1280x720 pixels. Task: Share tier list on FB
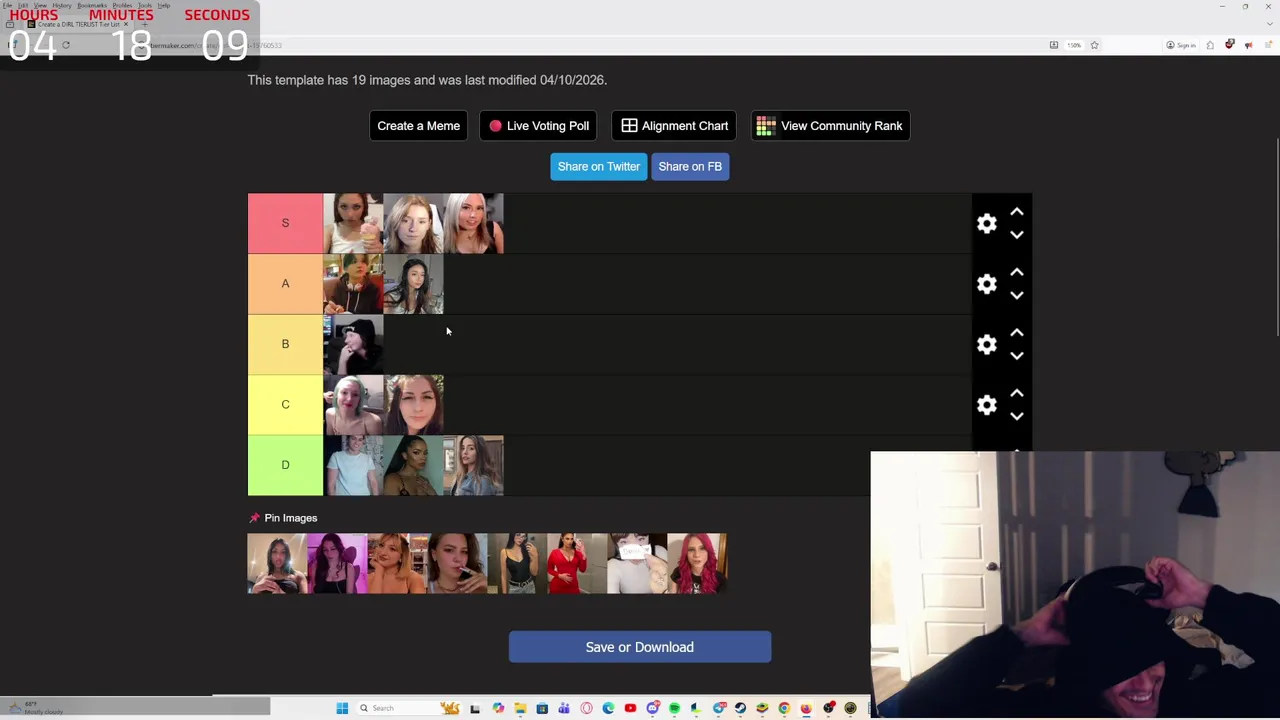tap(690, 166)
